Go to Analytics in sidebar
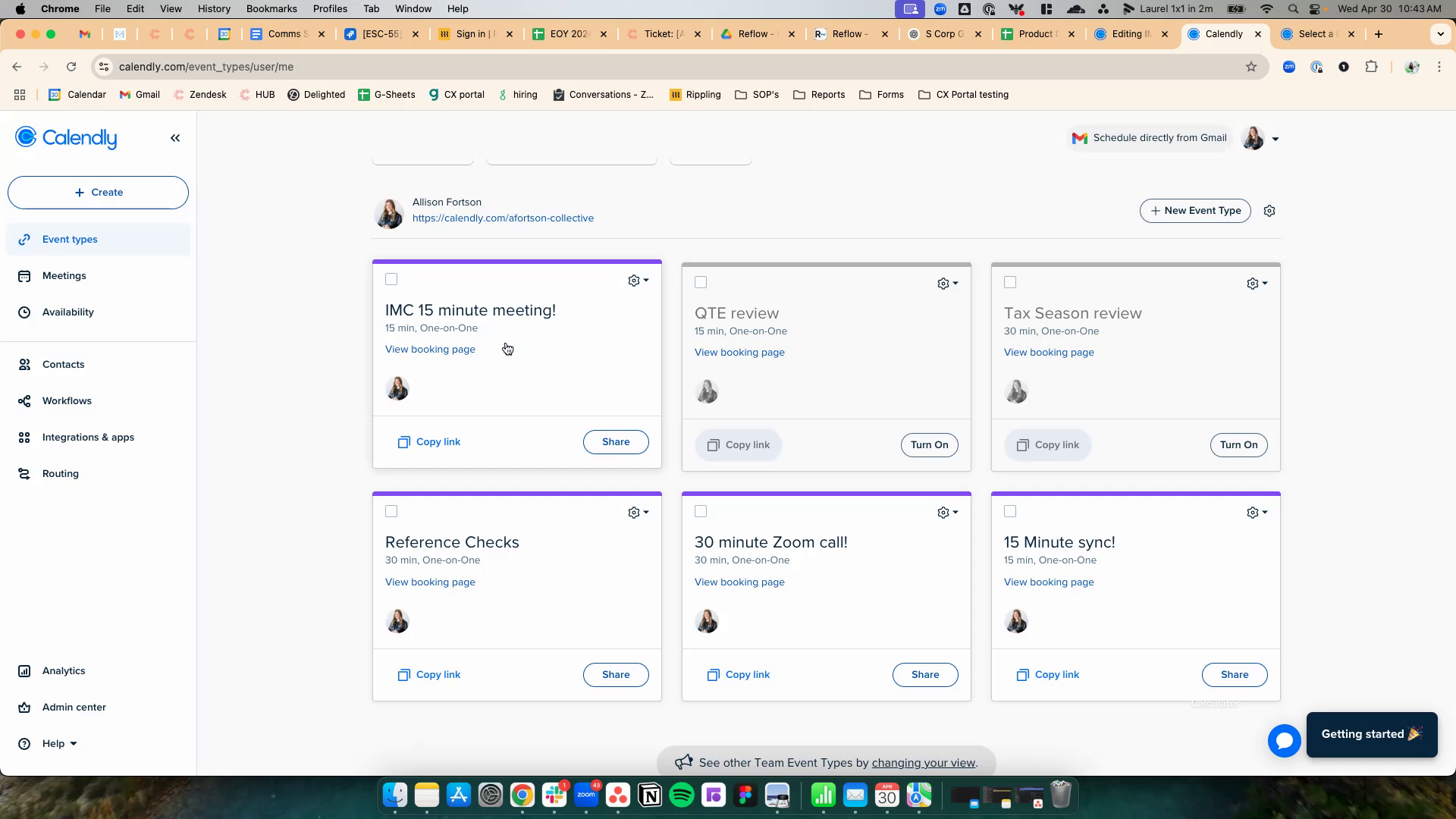 tap(64, 671)
